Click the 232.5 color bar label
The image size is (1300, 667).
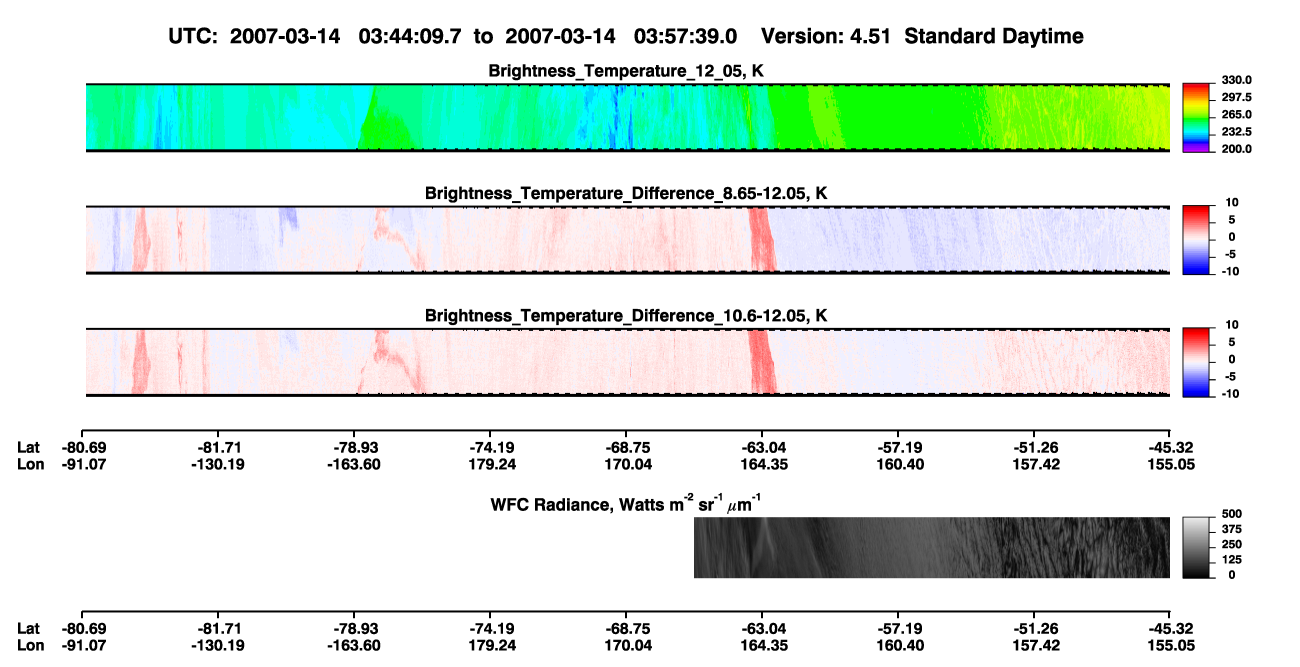[1237, 132]
